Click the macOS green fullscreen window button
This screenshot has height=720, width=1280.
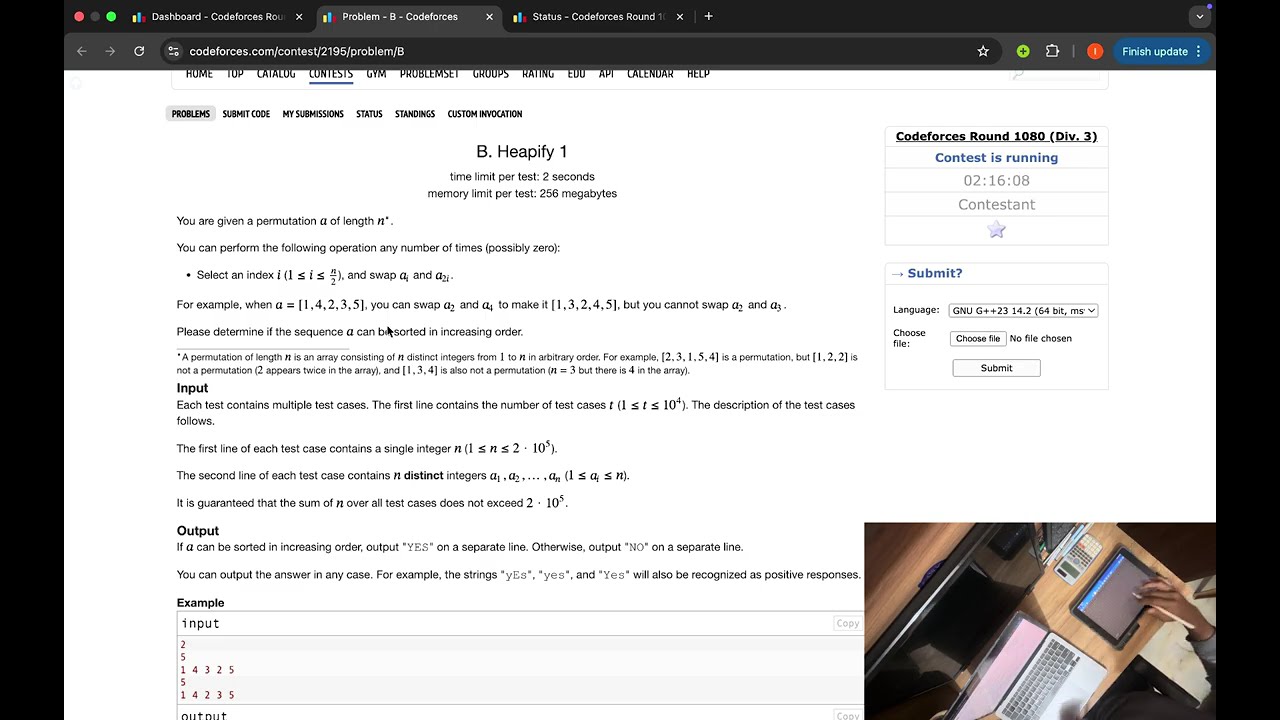[x=111, y=16]
